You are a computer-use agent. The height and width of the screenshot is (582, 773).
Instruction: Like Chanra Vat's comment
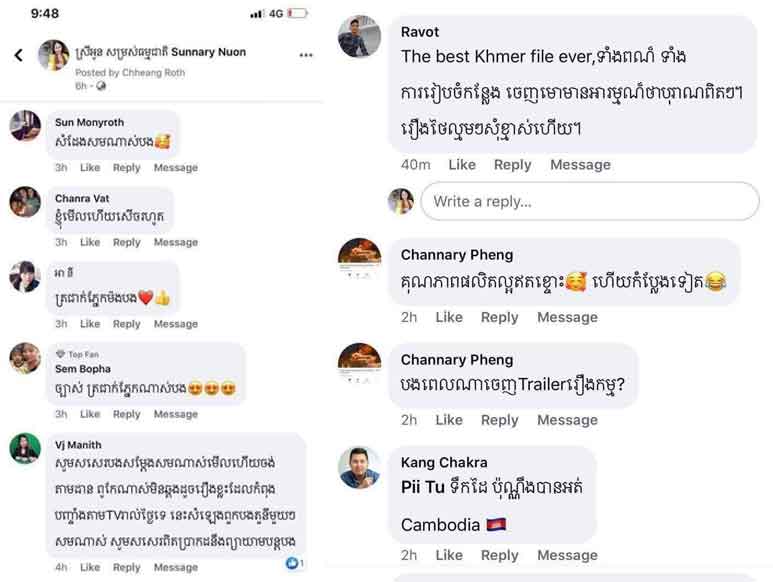click(x=90, y=242)
